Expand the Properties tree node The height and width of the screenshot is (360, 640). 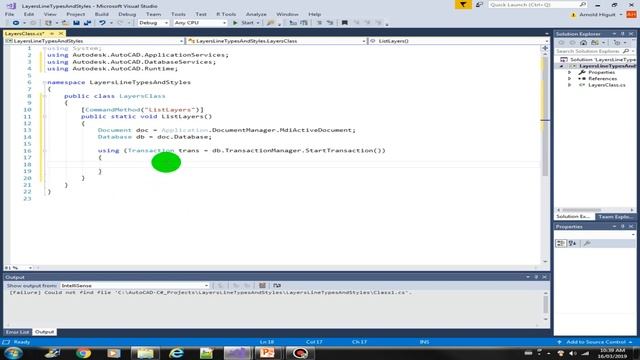coord(570,72)
